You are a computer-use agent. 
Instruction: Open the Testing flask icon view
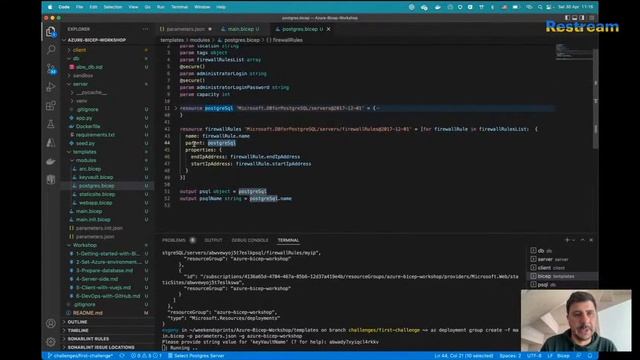pyautogui.click(x=51, y=124)
